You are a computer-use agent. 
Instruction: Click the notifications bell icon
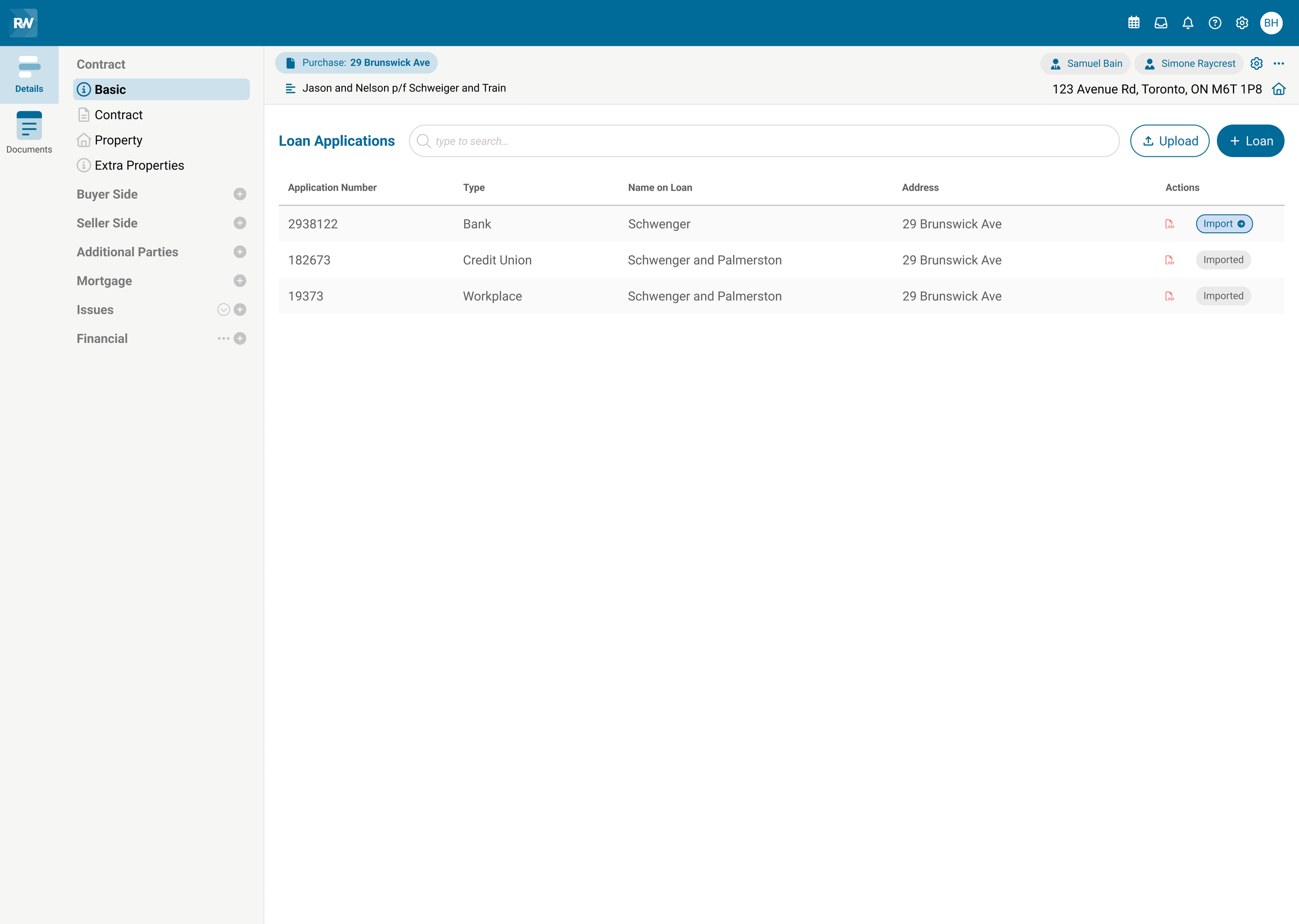[x=1187, y=23]
